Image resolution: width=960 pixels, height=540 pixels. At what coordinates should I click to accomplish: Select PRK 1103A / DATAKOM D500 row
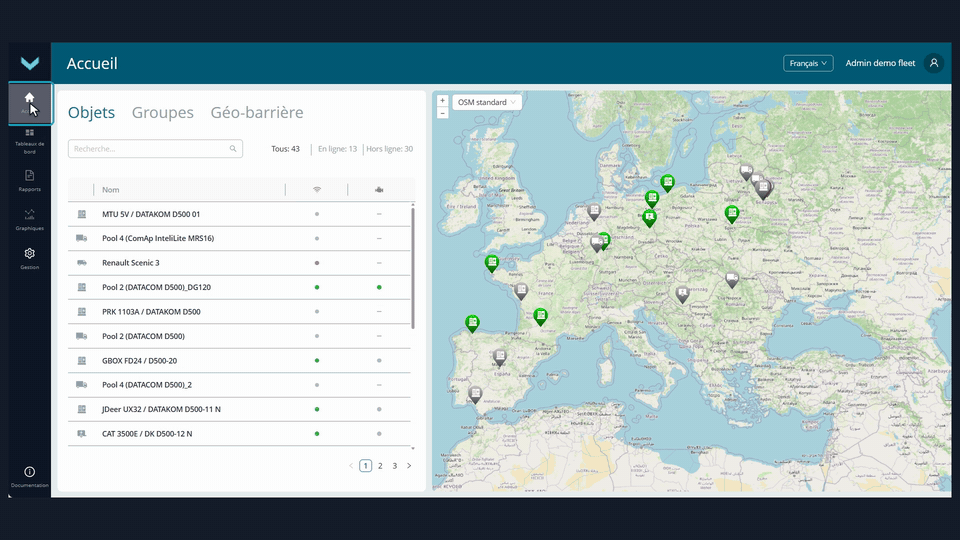point(239,312)
